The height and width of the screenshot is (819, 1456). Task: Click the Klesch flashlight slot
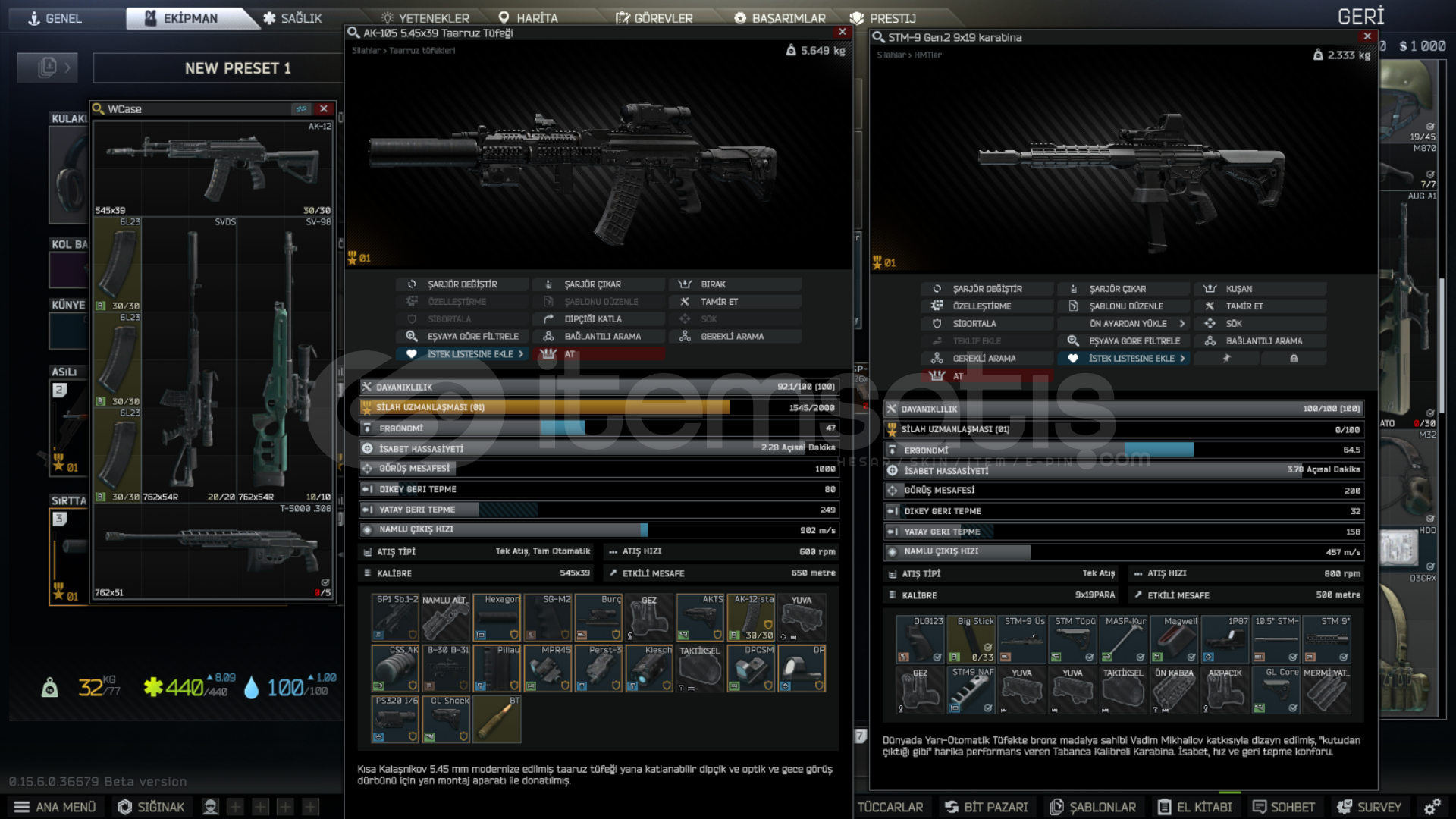[x=650, y=668]
